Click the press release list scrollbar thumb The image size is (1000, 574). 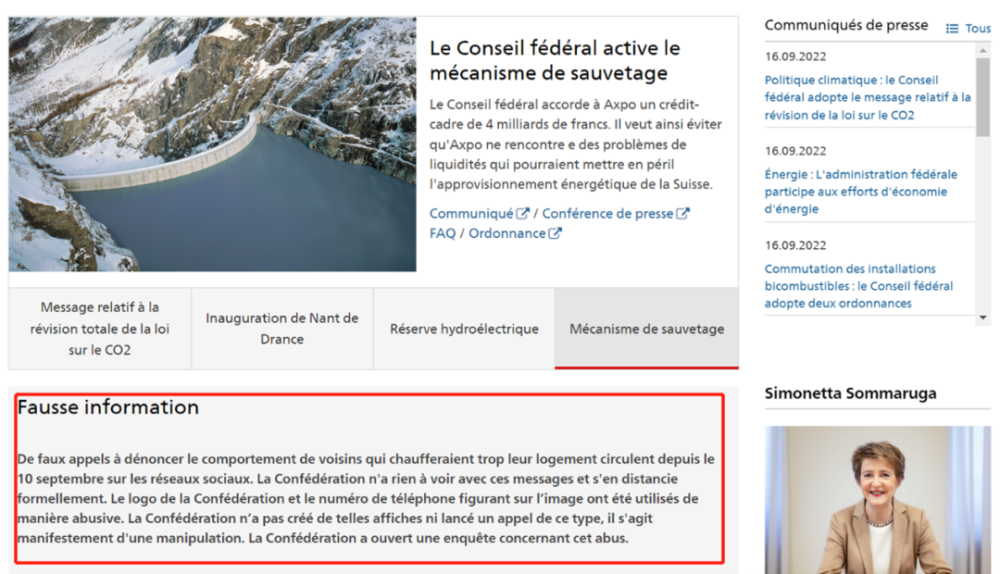(x=983, y=97)
